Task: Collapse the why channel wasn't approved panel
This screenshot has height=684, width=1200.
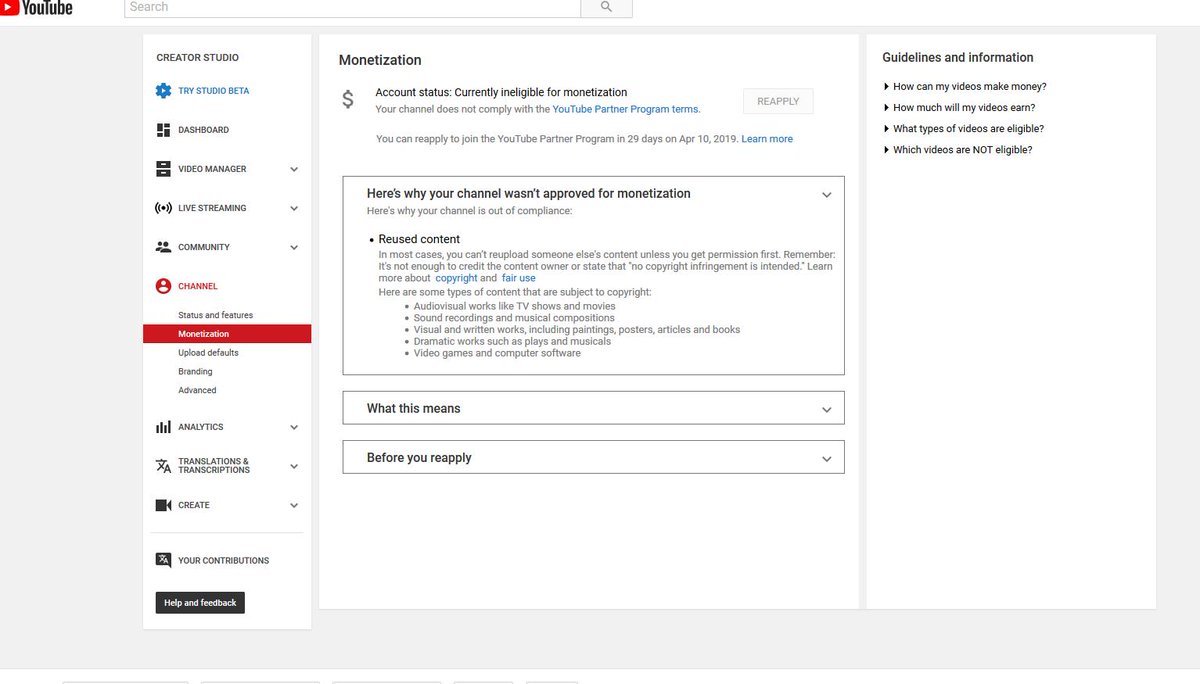Action: (x=827, y=195)
